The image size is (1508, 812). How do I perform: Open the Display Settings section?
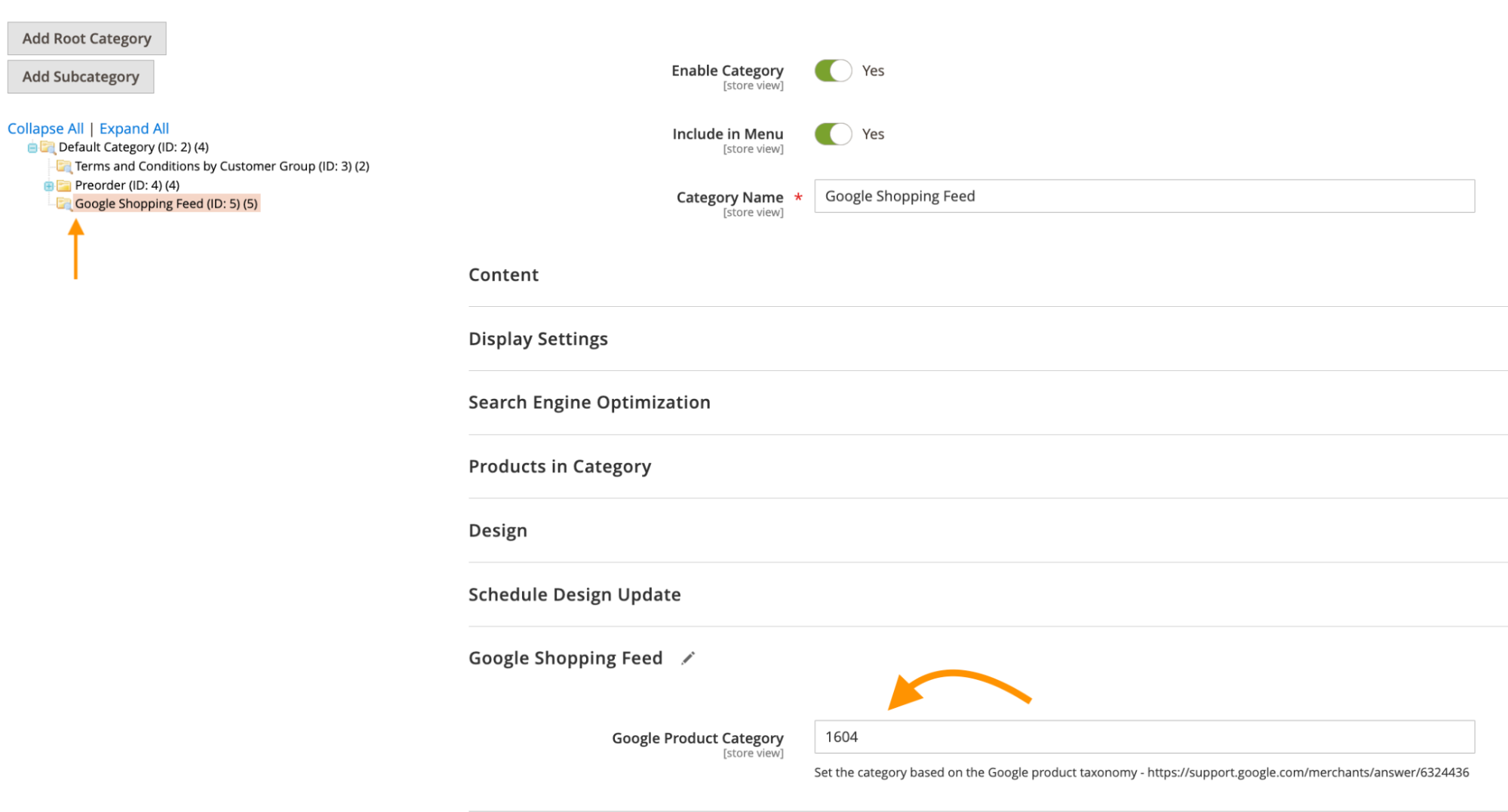[x=538, y=339]
